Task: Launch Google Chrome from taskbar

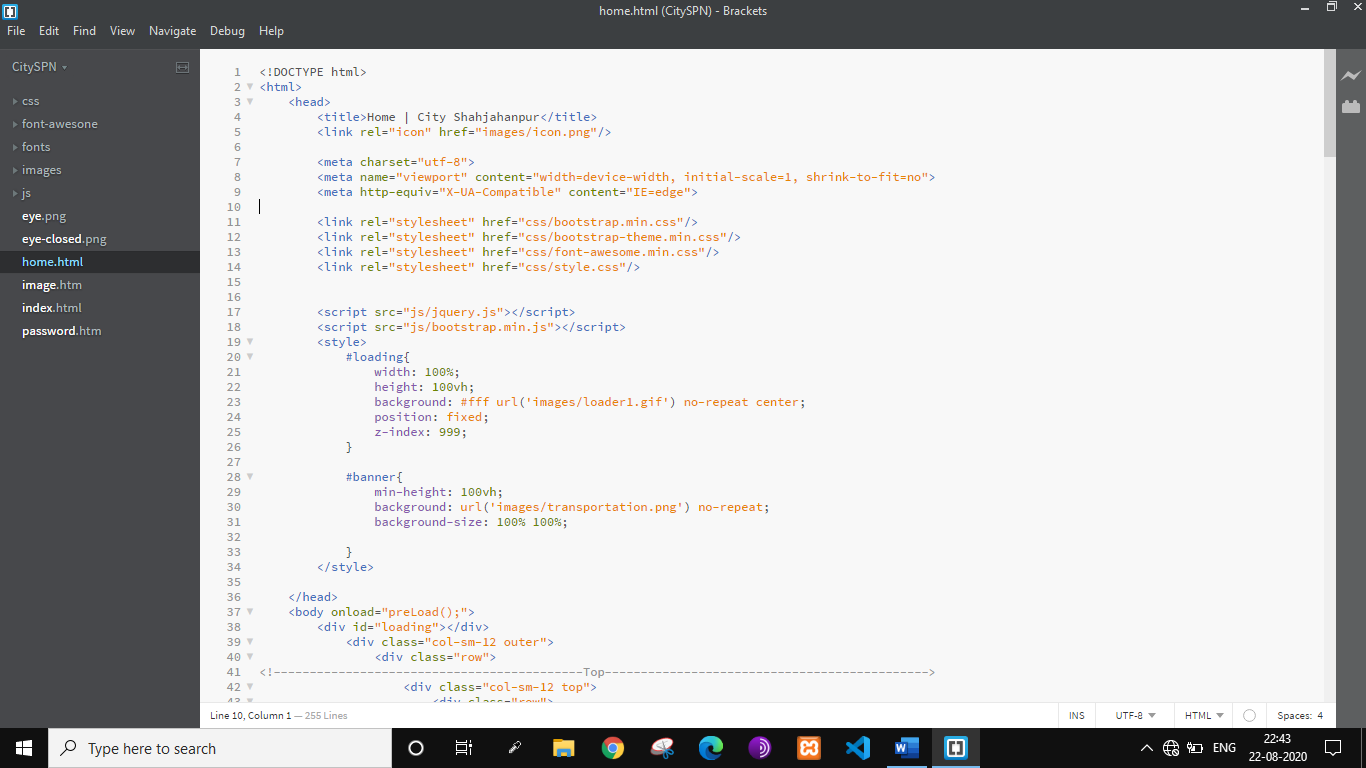Action: point(613,748)
